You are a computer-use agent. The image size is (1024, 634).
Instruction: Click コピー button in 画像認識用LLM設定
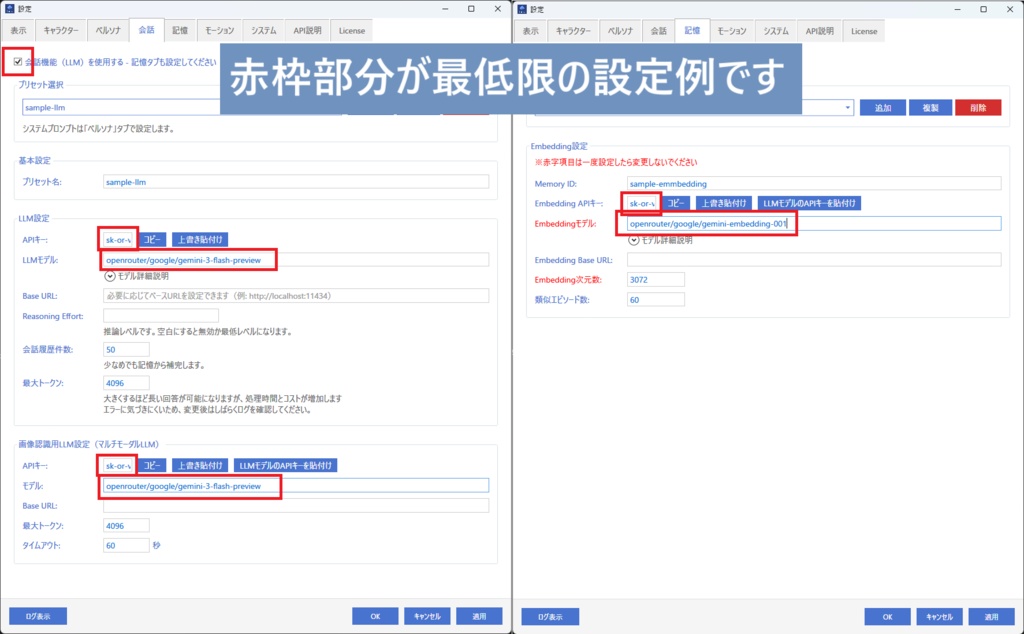point(152,466)
